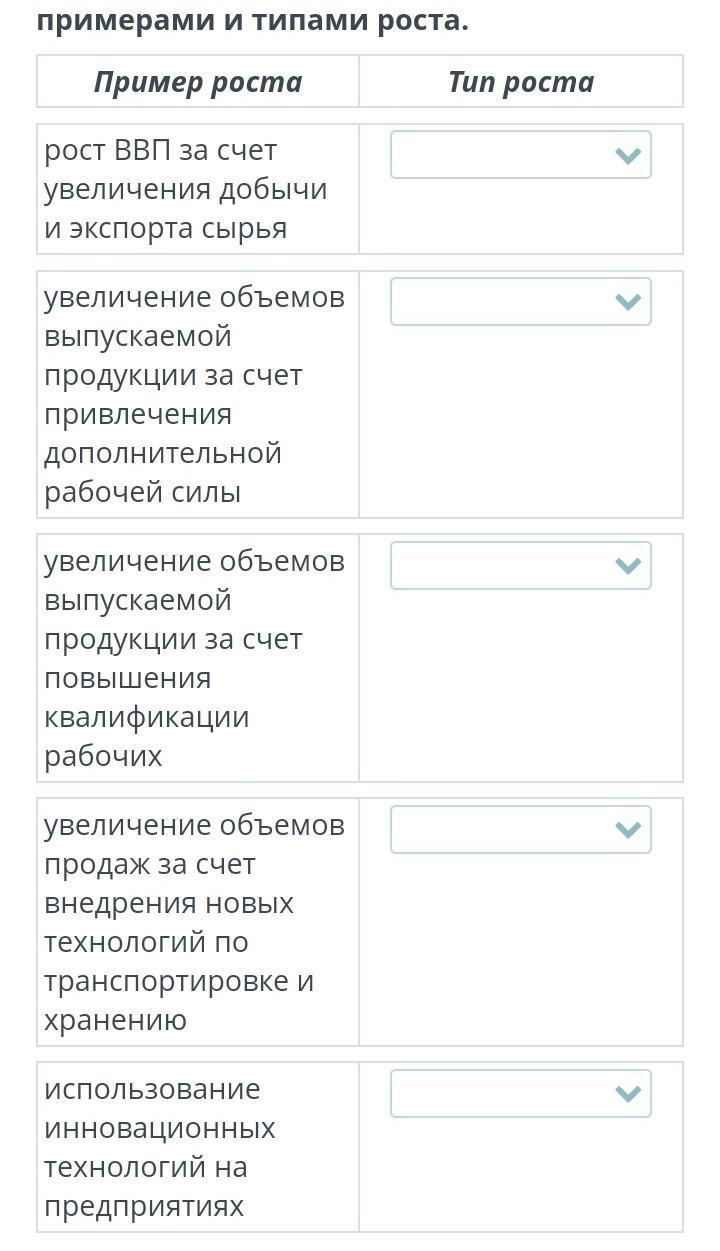Image resolution: width=720 pixels, height=1251 pixels.
Task: Click the Тип роста column header
Action: [x=521, y=82]
